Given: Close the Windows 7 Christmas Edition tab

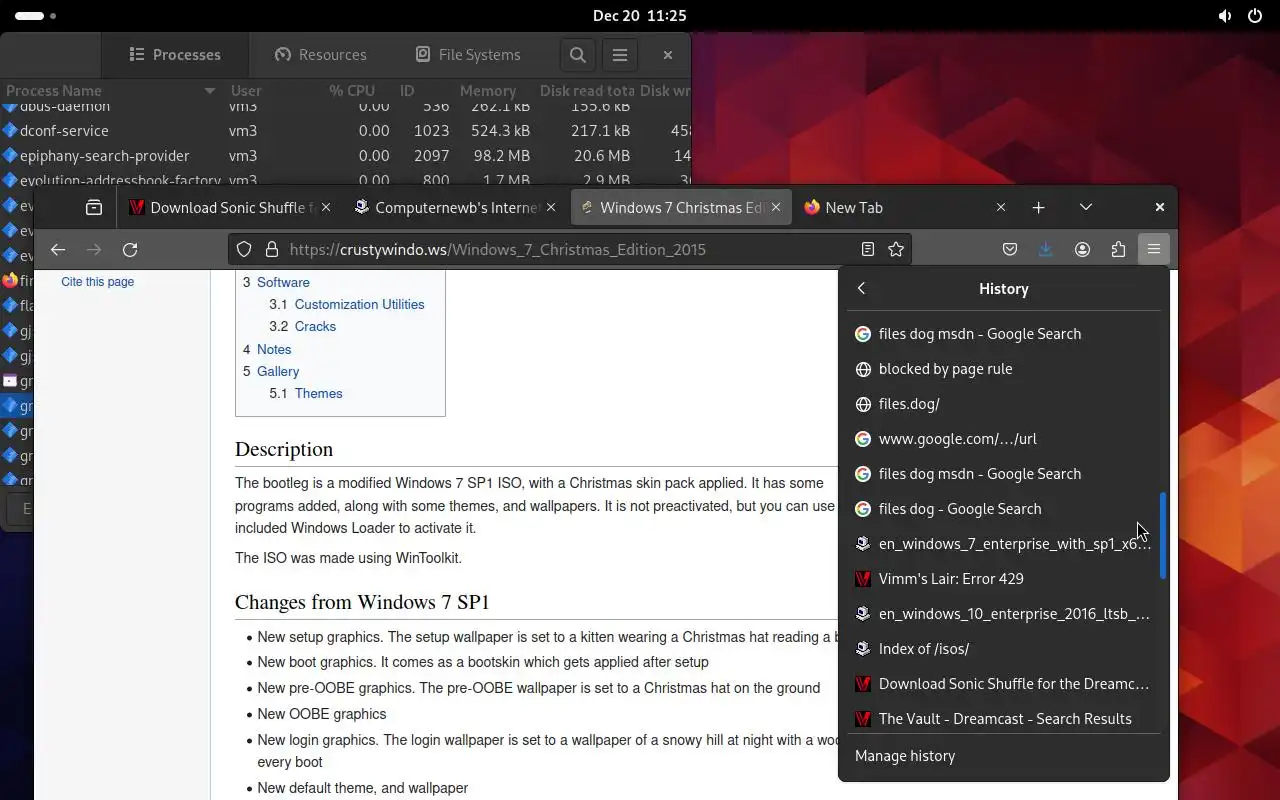Looking at the screenshot, I should (x=775, y=207).
